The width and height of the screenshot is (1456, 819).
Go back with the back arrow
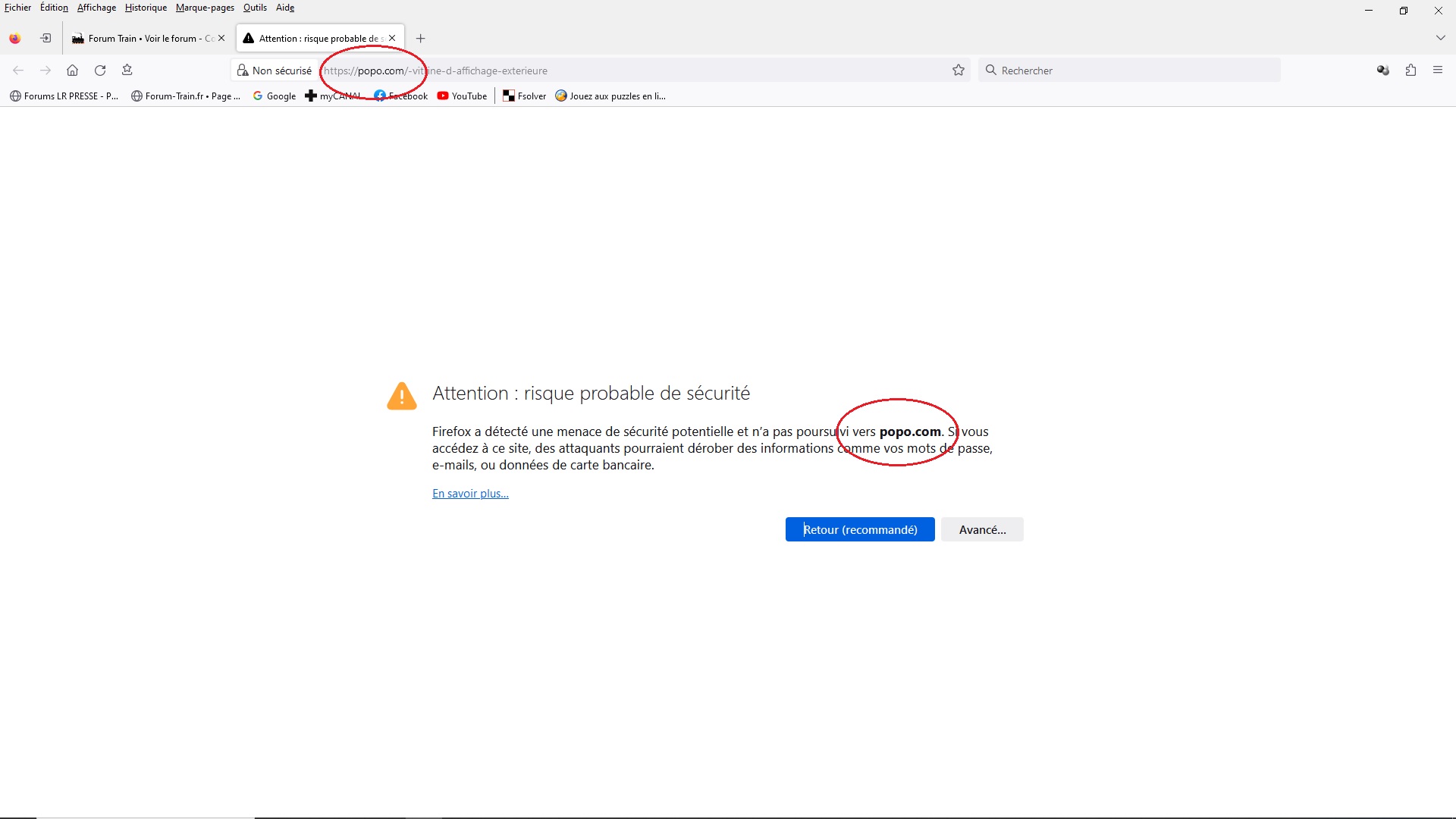pyautogui.click(x=18, y=71)
